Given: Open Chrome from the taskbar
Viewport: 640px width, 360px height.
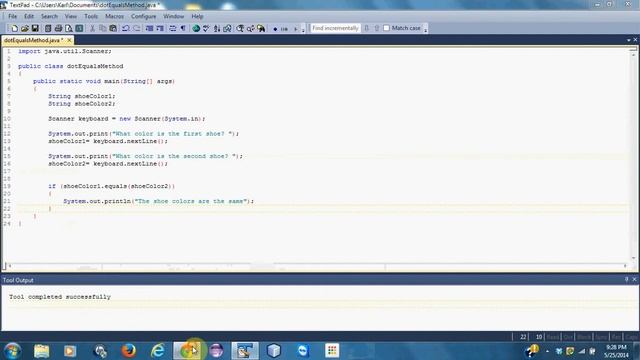Looking at the screenshot, I should (x=187, y=351).
